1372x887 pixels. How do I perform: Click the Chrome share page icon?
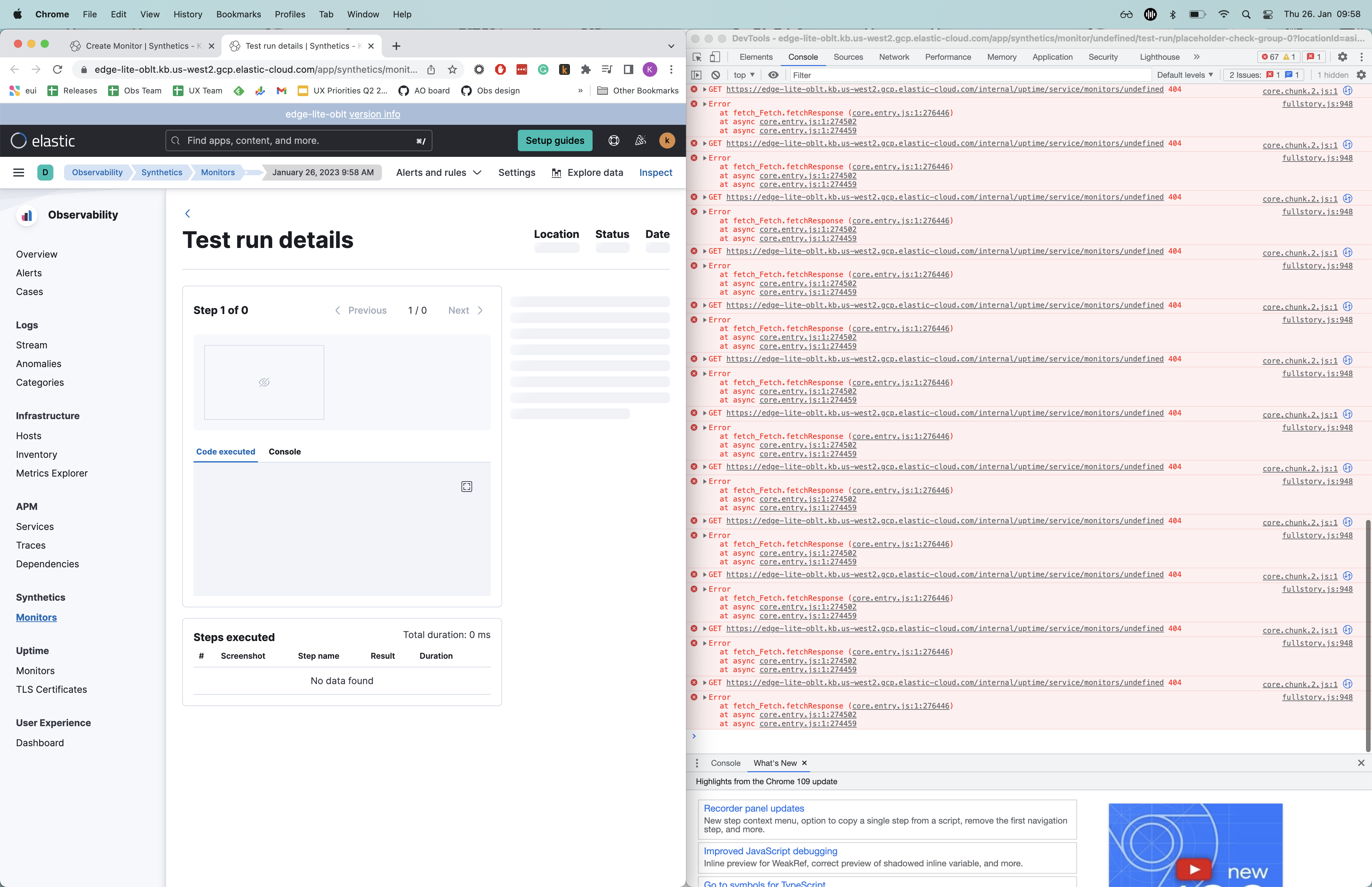click(431, 70)
